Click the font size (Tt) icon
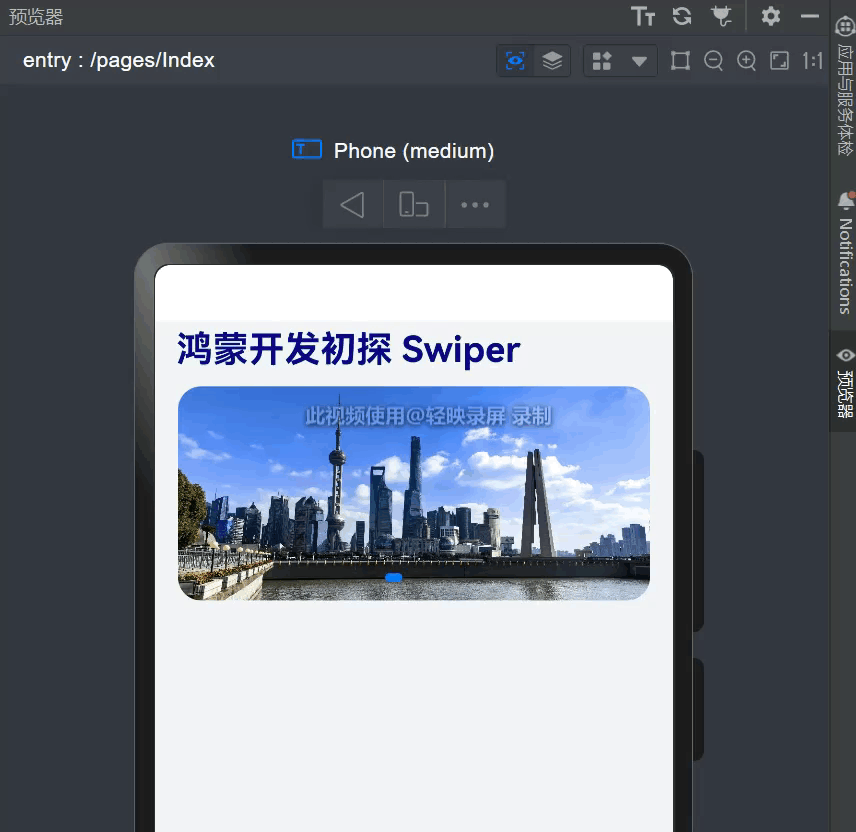The width and height of the screenshot is (856, 832). pyautogui.click(x=643, y=16)
